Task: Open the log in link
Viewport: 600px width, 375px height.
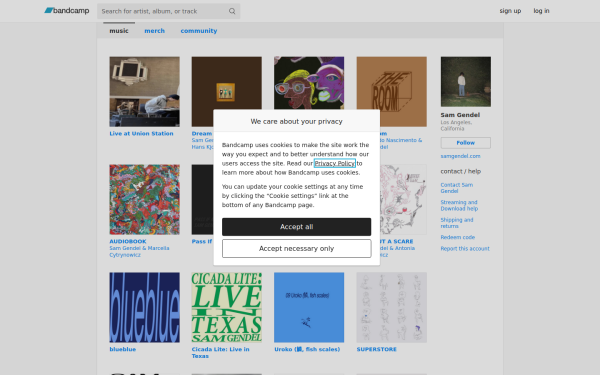Action: (x=541, y=11)
